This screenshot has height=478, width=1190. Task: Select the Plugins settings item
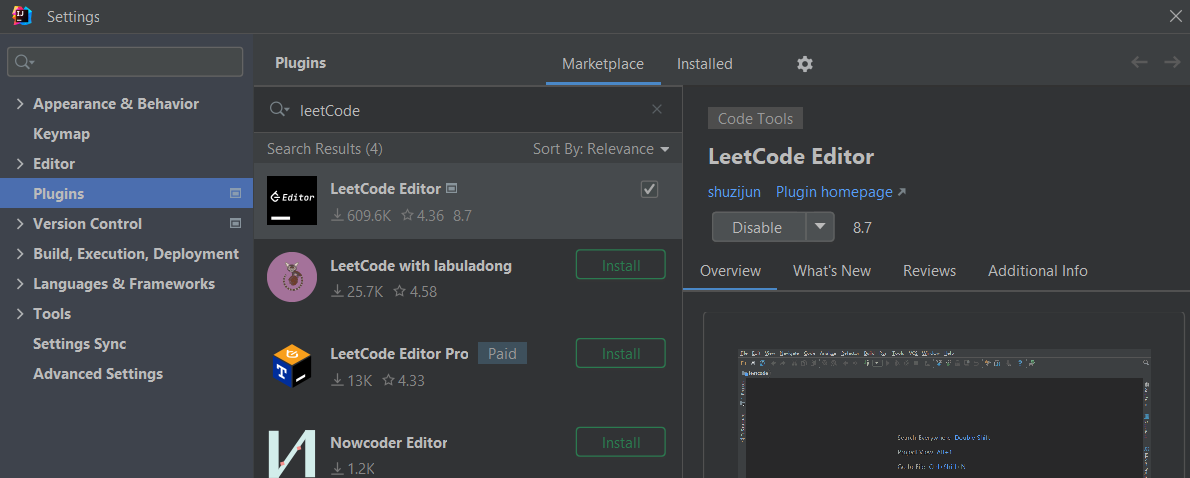(126, 193)
